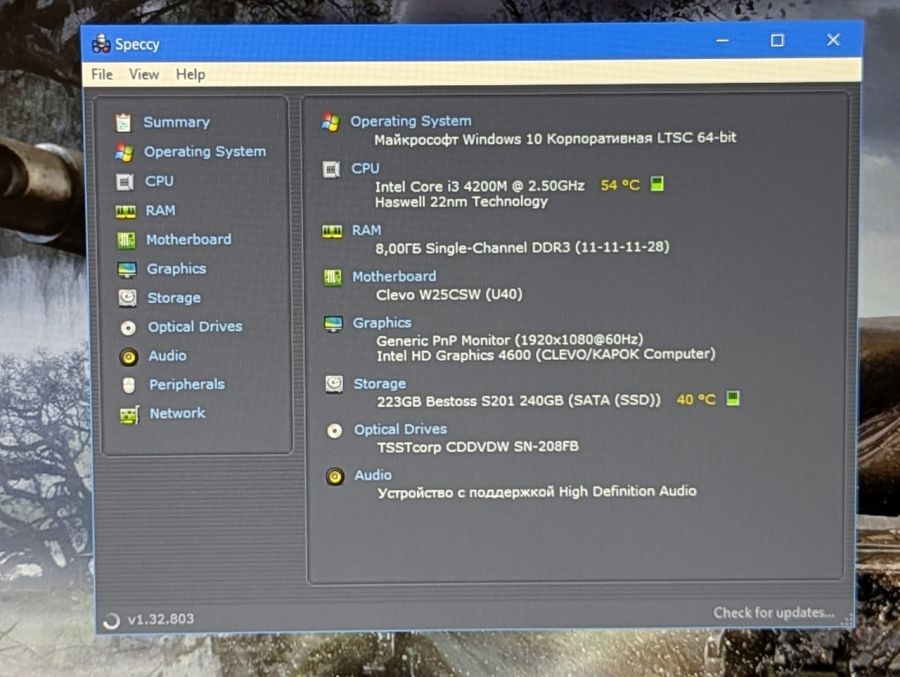Click the Peripherals mouse icon in sidebar
The width and height of the screenshot is (900, 677).
129,385
